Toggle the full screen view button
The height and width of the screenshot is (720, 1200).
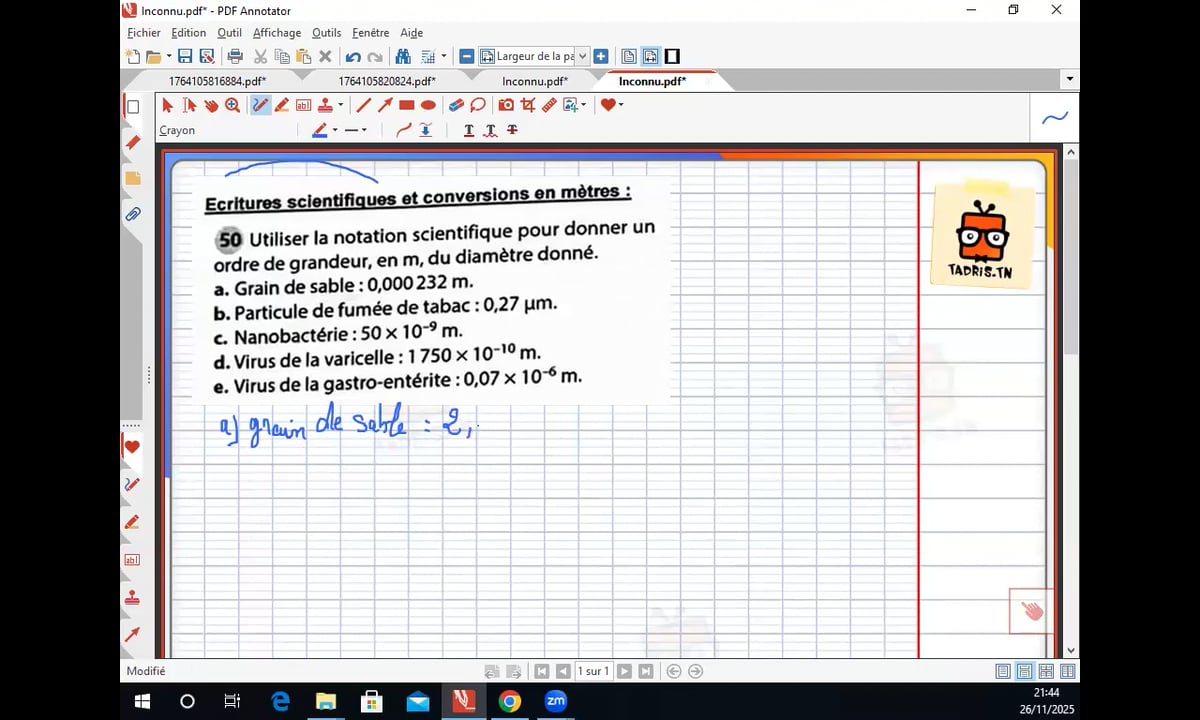672,57
